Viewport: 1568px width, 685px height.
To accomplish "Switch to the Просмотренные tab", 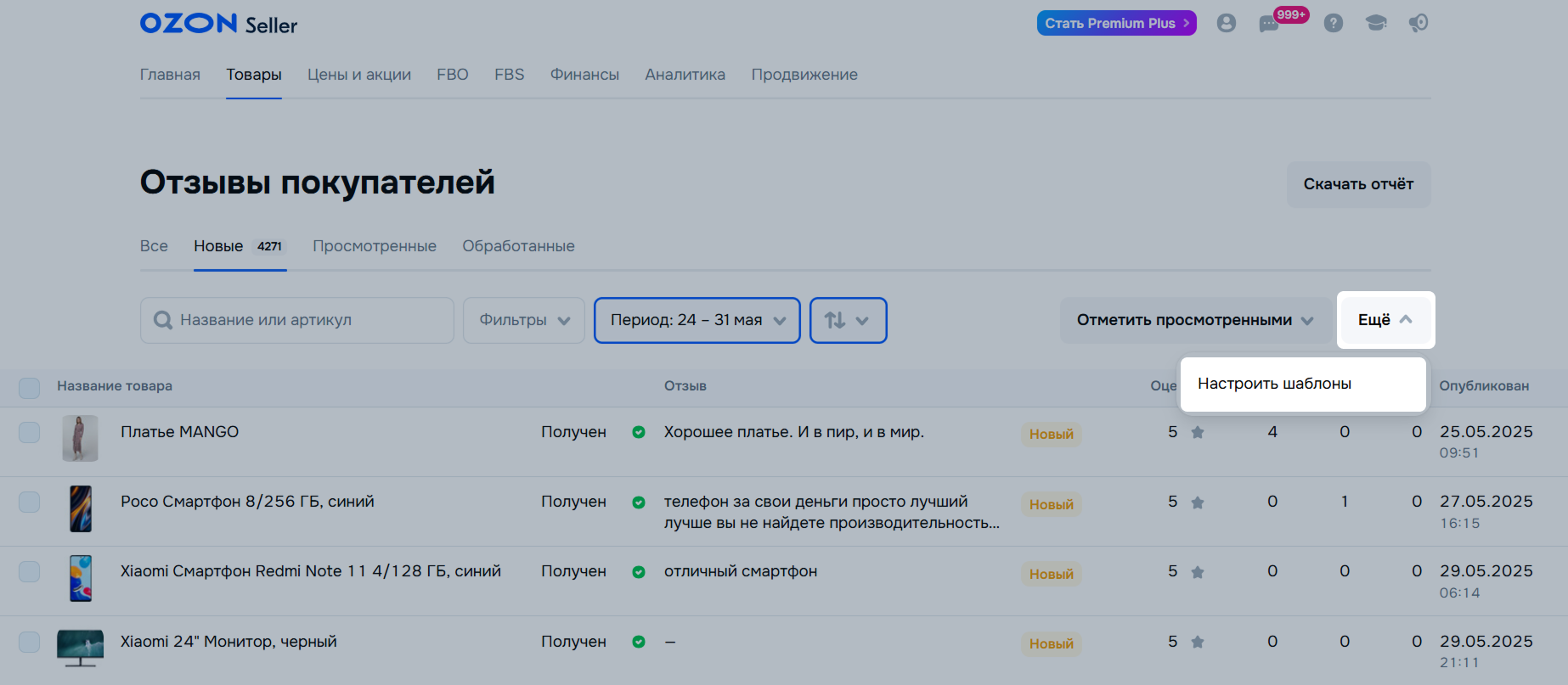I will (375, 246).
